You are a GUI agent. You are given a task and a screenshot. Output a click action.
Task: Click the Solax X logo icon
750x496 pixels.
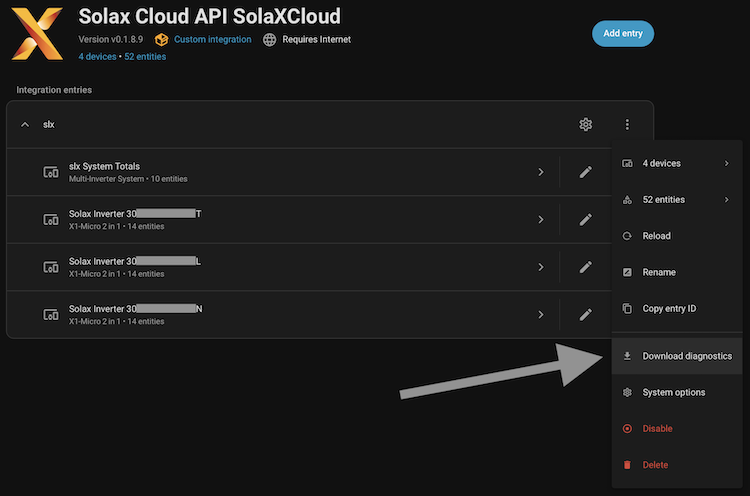click(x=37, y=33)
